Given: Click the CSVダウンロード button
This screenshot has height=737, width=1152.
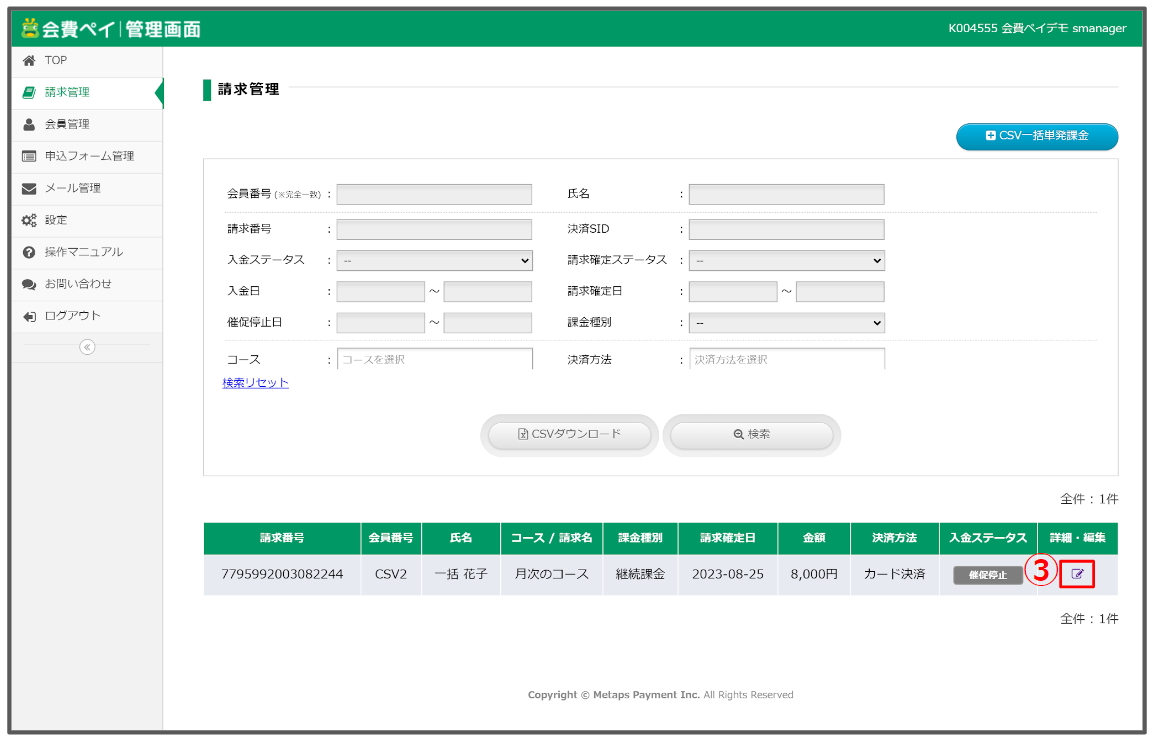Looking at the screenshot, I should click(x=569, y=435).
